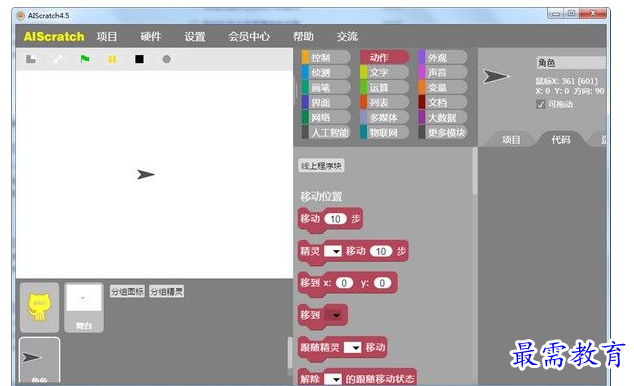Click the stage layout icon in the toolbar
This screenshot has height=386, width=634.
pyautogui.click(x=31, y=59)
